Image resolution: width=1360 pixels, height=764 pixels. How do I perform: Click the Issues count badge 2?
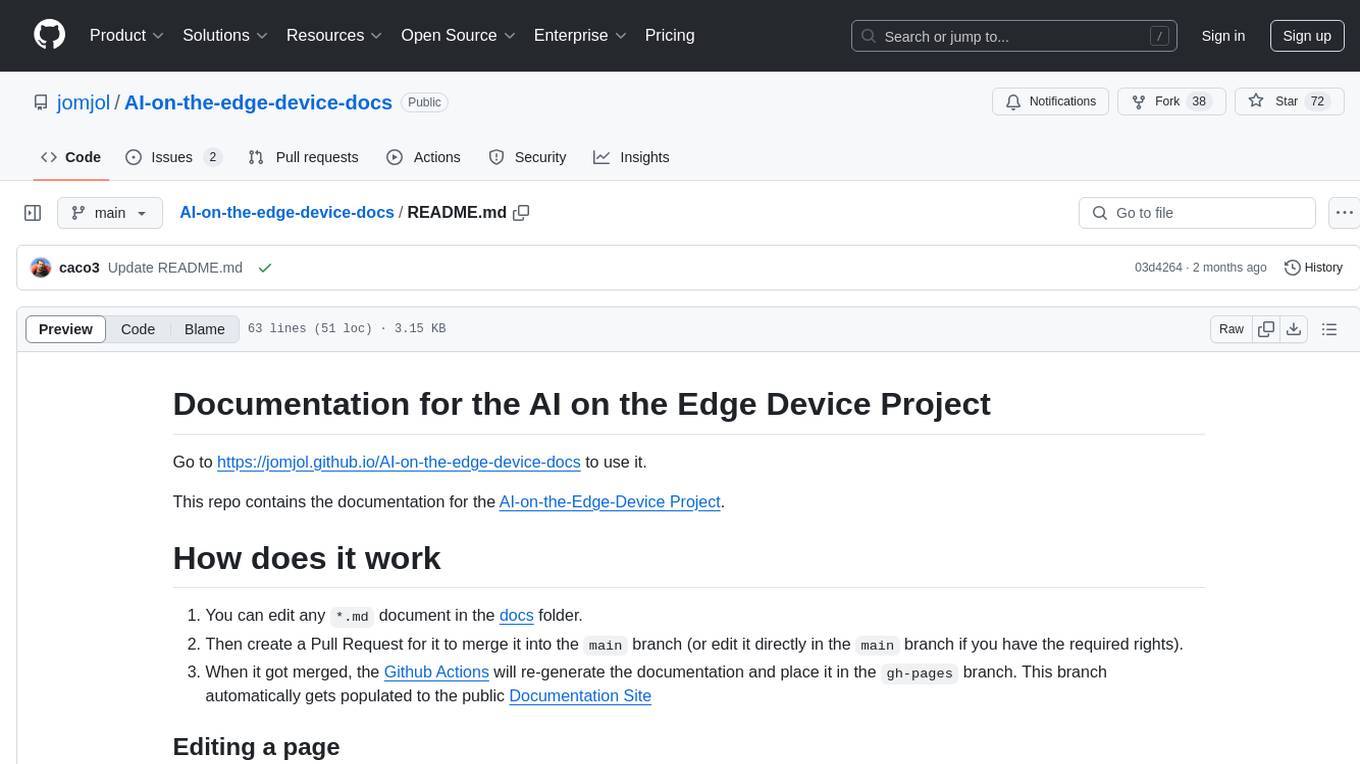click(212, 157)
